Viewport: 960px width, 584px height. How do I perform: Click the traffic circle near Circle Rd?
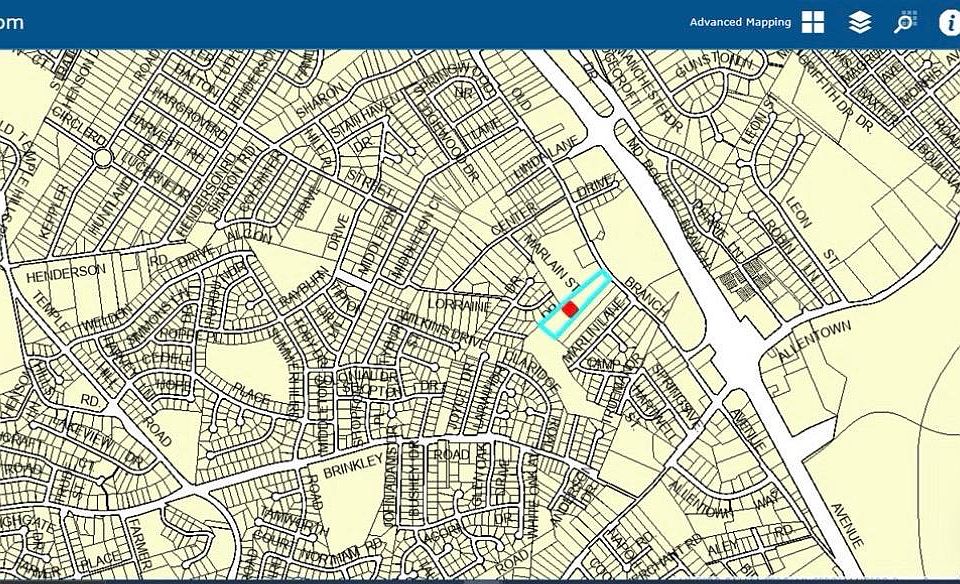pyautogui.click(x=103, y=158)
